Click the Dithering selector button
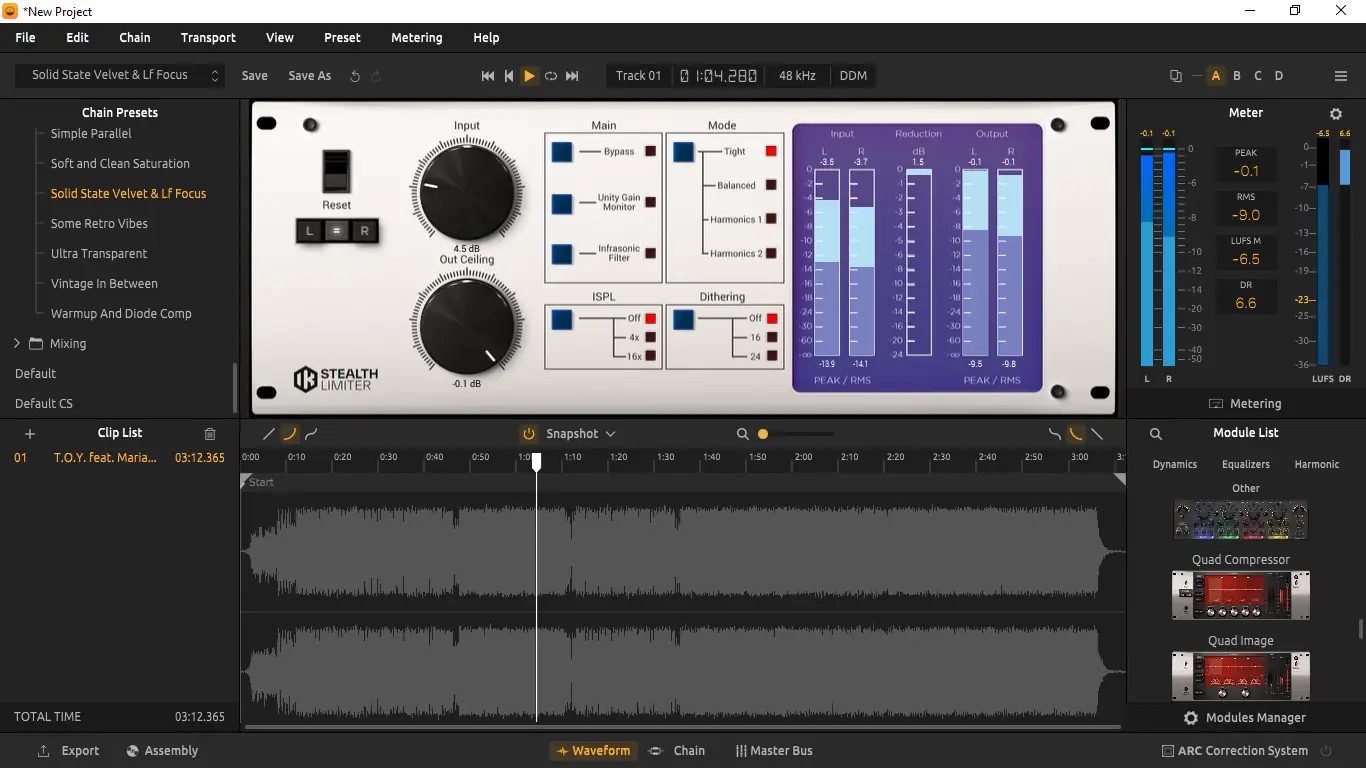The image size is (1366, 768). pos(683,320)
